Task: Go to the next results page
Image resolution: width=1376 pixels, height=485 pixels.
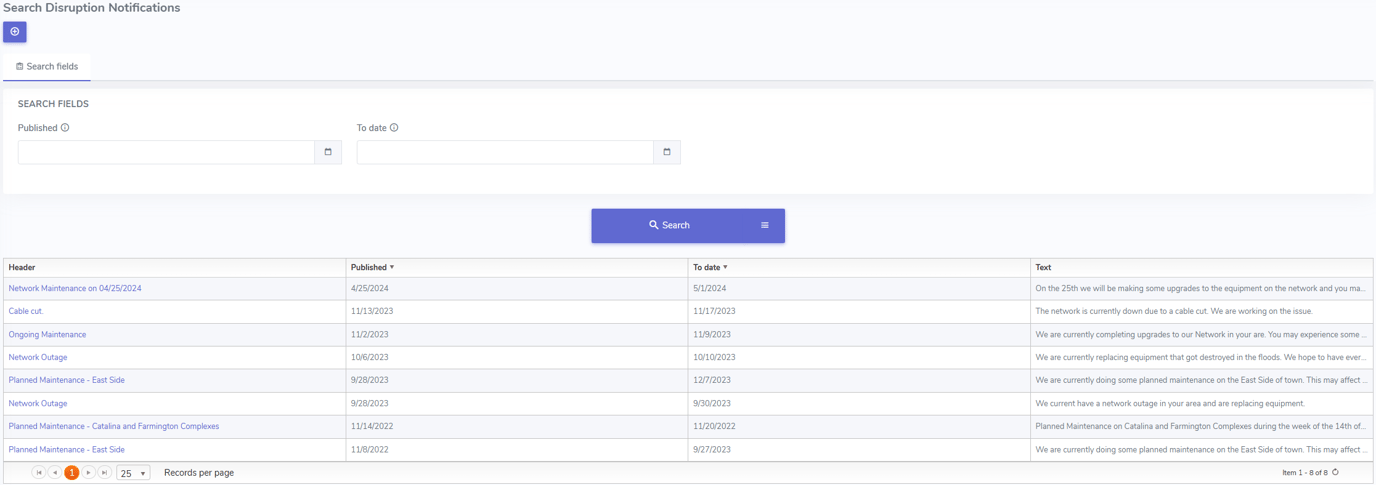Action: 89,473
